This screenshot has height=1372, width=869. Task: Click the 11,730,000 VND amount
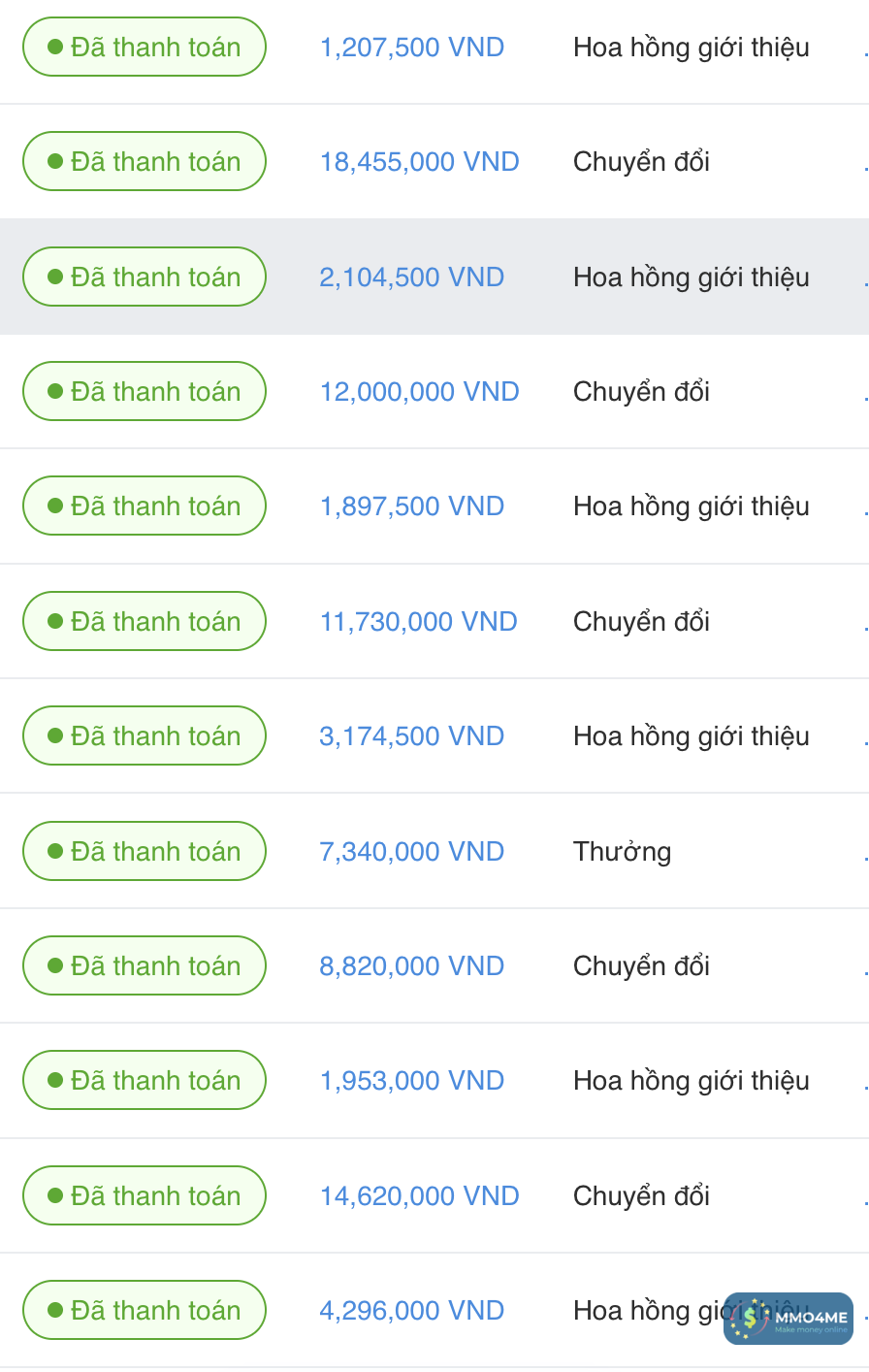pyautogui.click(x=418, y=622)
